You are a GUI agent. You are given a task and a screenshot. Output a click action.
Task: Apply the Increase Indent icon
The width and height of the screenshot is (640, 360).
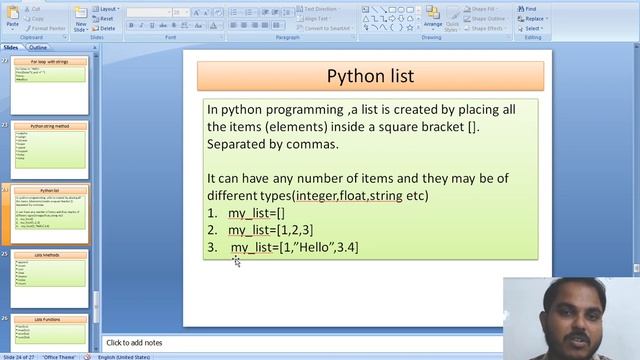[276, 13]
